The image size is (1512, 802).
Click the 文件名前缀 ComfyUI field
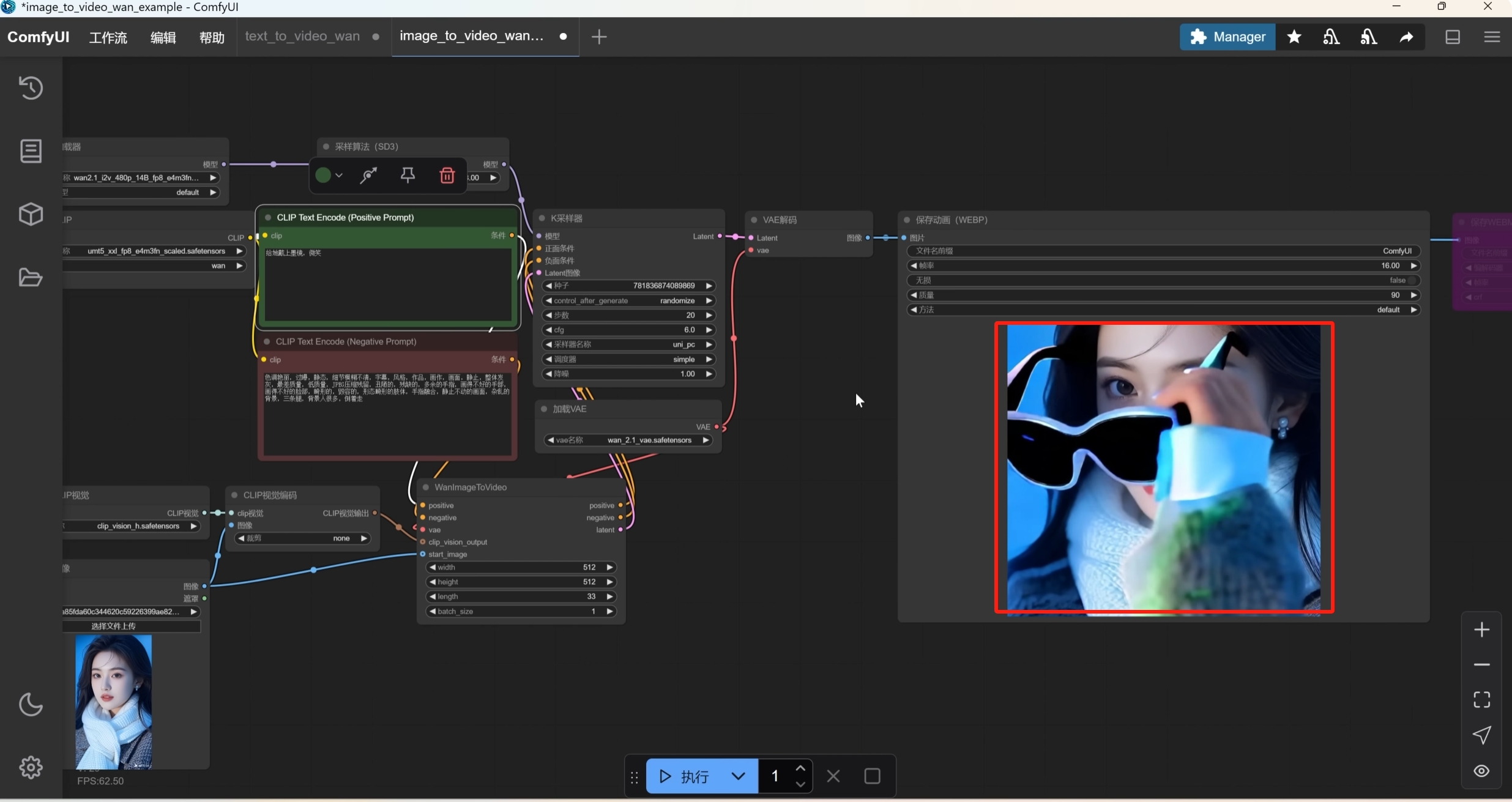tap(1163, 251)
